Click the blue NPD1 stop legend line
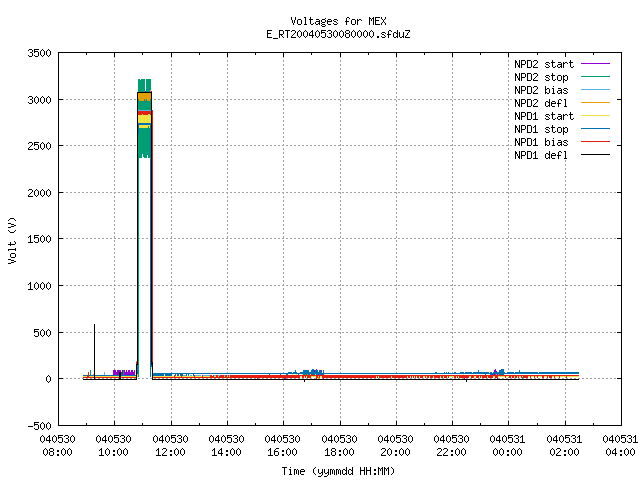Viewport: 640px width, 480px height. click(595, 129)
